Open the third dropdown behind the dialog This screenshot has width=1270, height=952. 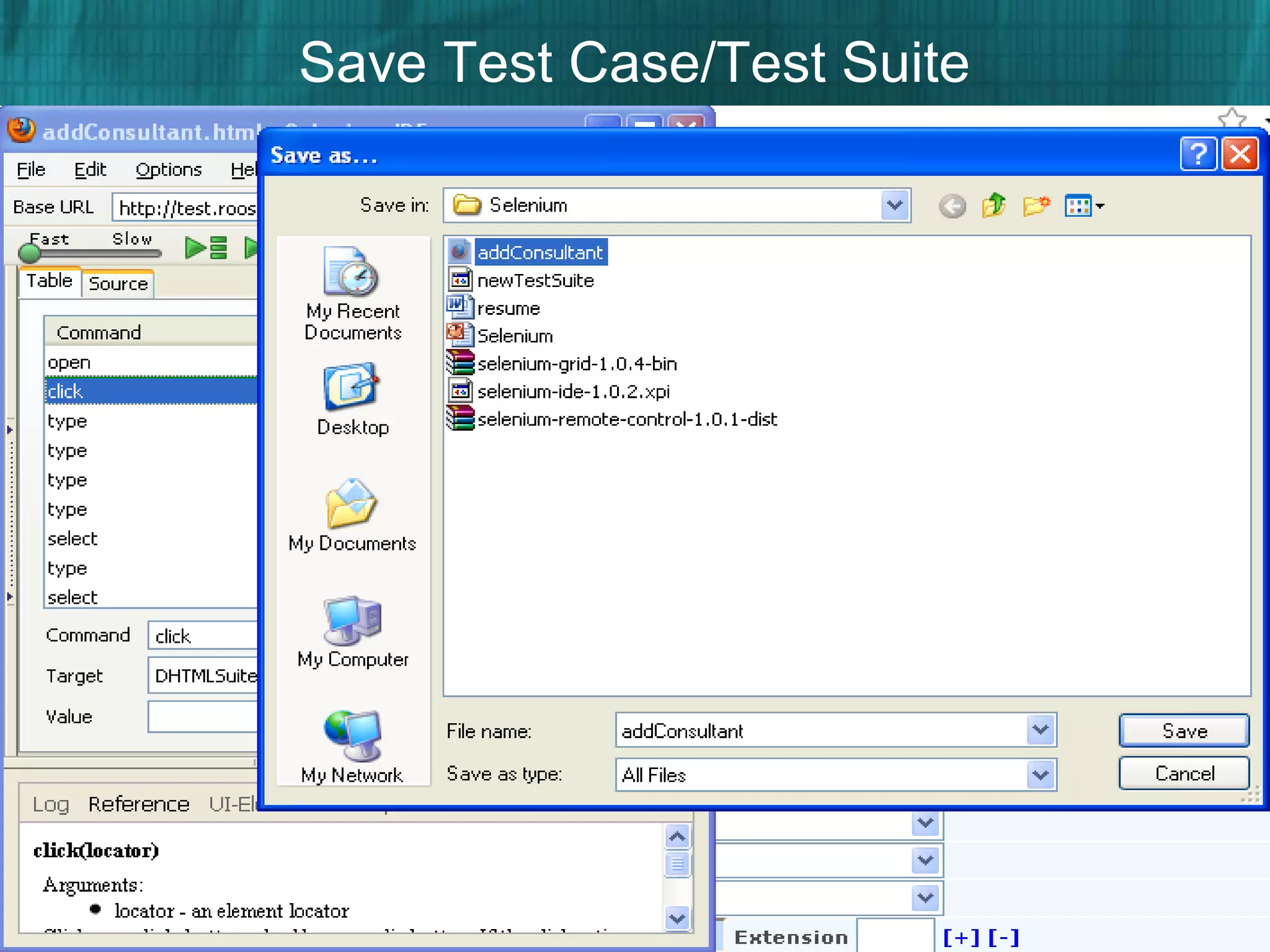coord(926,897)
